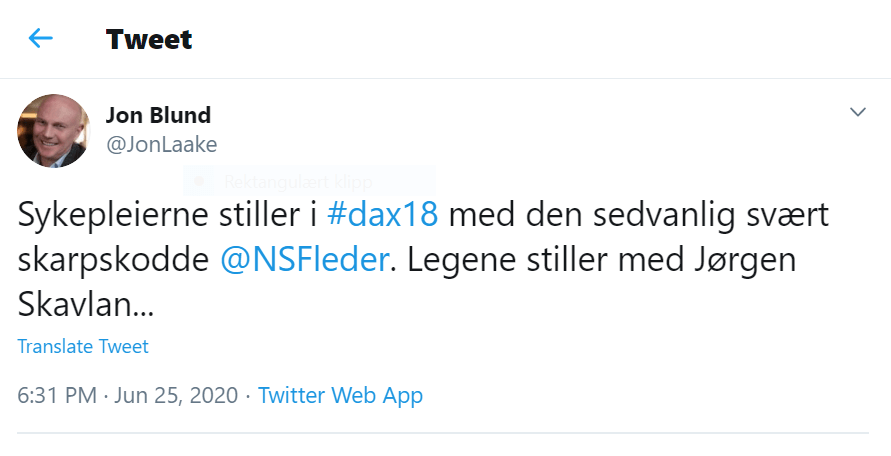Click the @JonLaake handle

pos(162,144)
